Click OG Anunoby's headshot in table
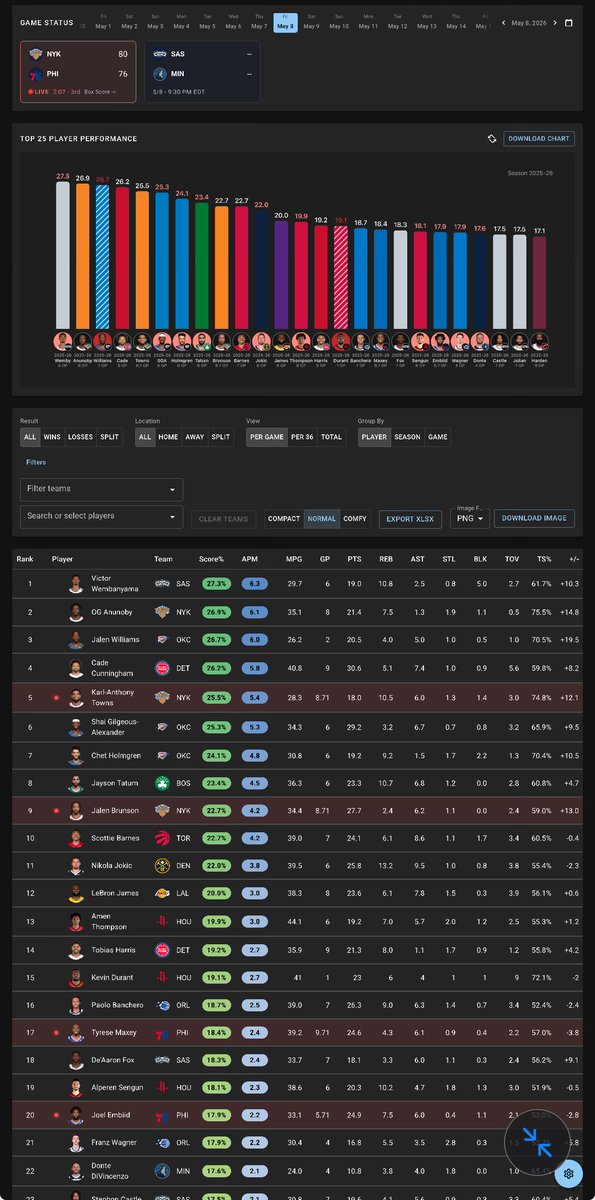This screenshot has width=595, height=1200. [75, 612]
